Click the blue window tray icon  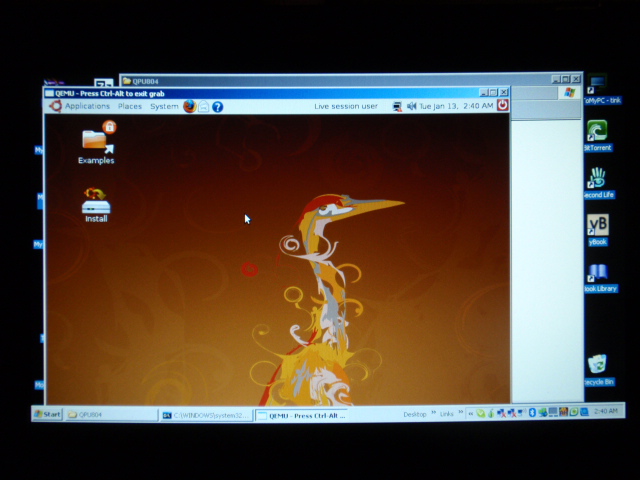pyautogui.click(x=584, y=412)
